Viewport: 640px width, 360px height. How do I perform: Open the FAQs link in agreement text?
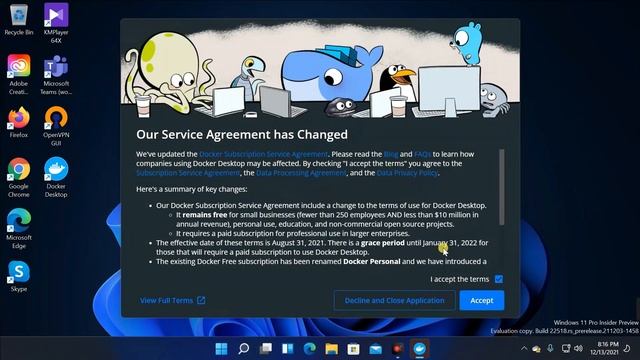422,154
